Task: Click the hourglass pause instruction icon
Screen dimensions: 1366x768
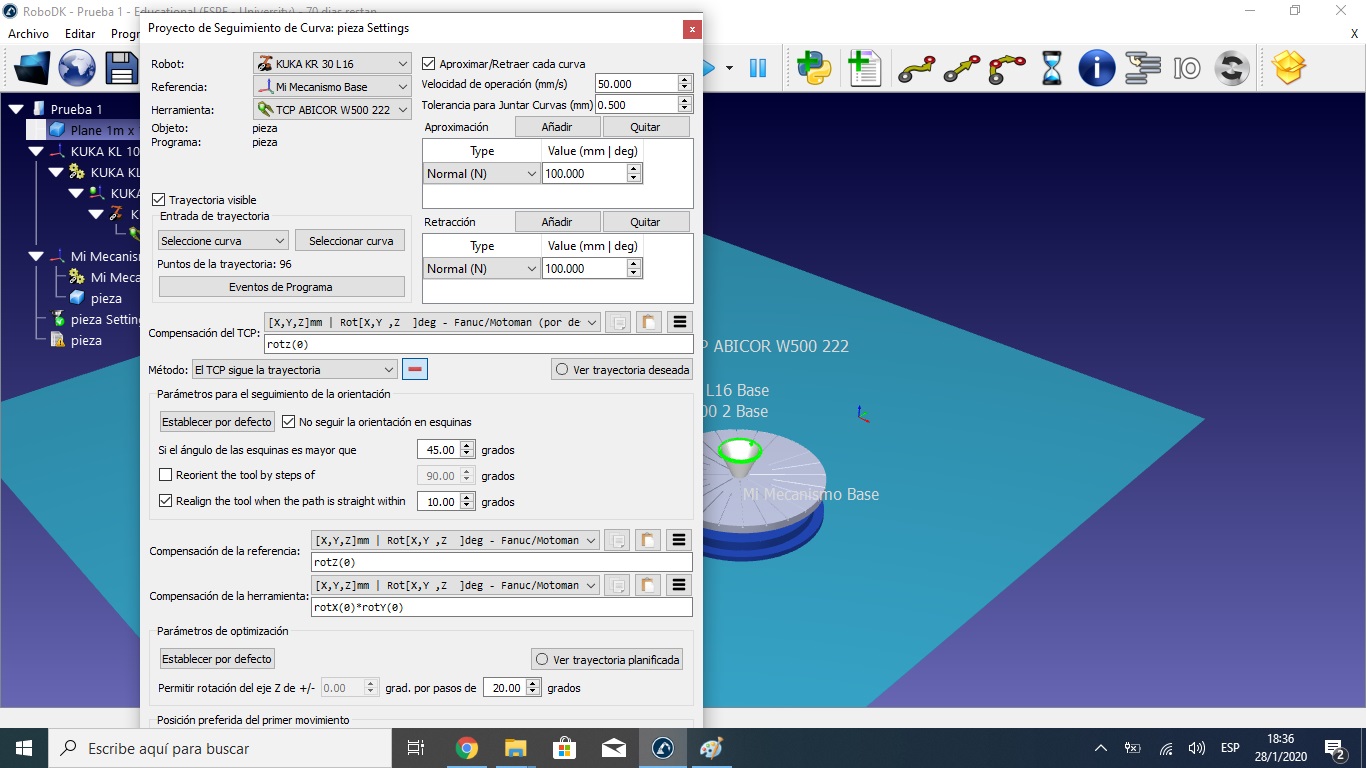Action: (x=1052, y=68)
